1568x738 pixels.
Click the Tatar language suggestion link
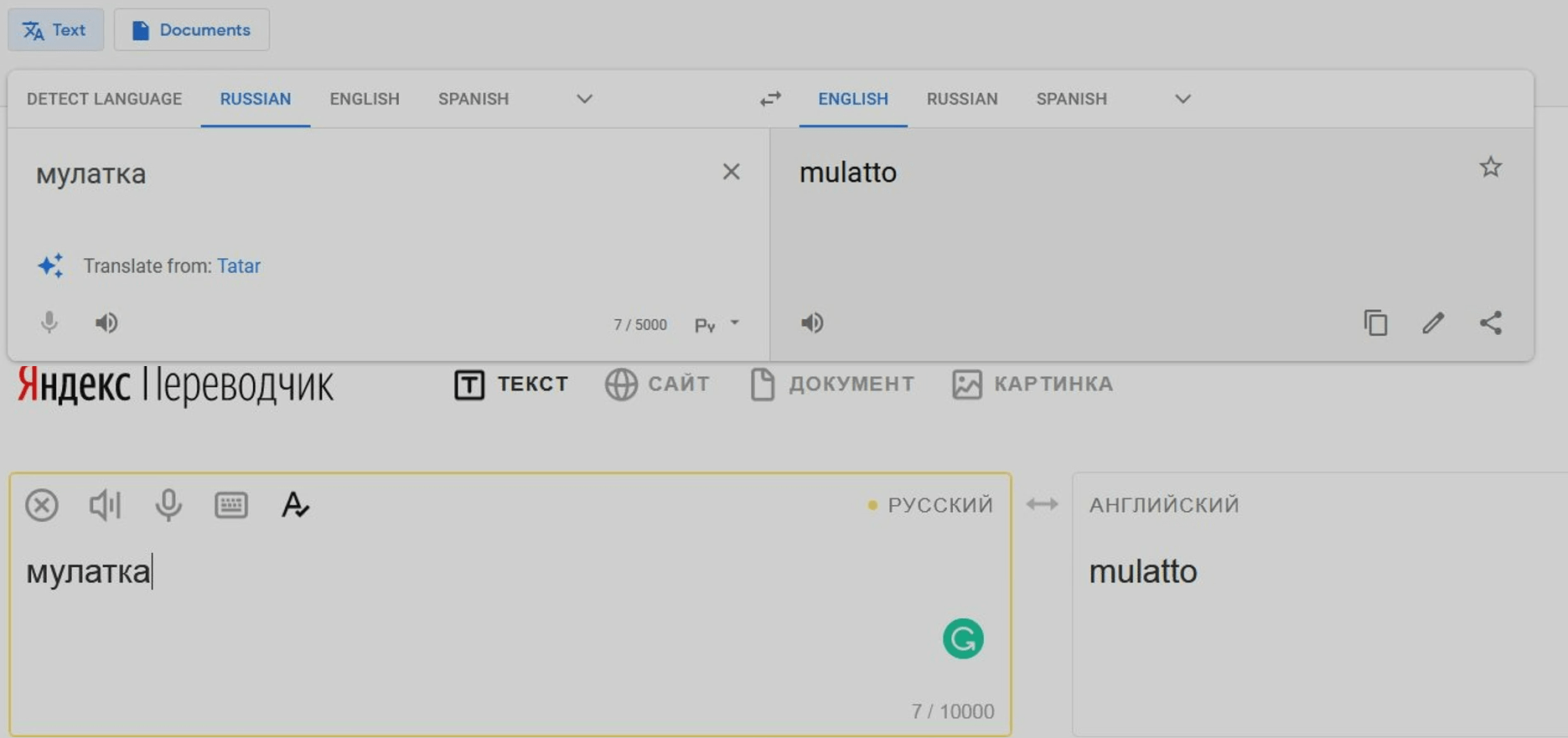click(x=239, y=266)
